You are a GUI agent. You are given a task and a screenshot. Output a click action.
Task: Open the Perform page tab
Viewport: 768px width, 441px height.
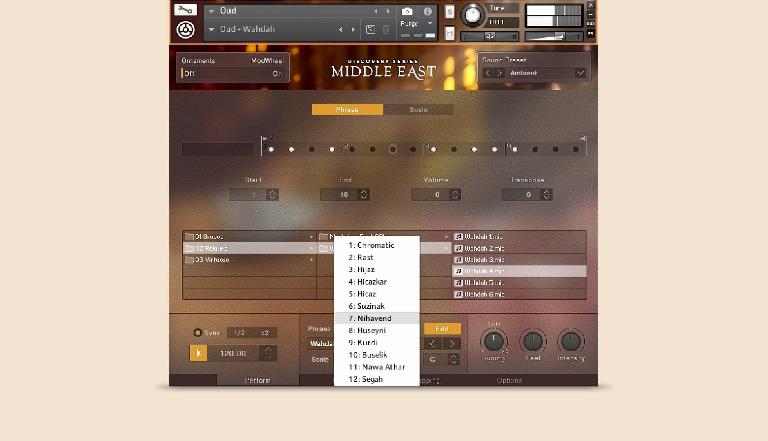tap(258, 380)
